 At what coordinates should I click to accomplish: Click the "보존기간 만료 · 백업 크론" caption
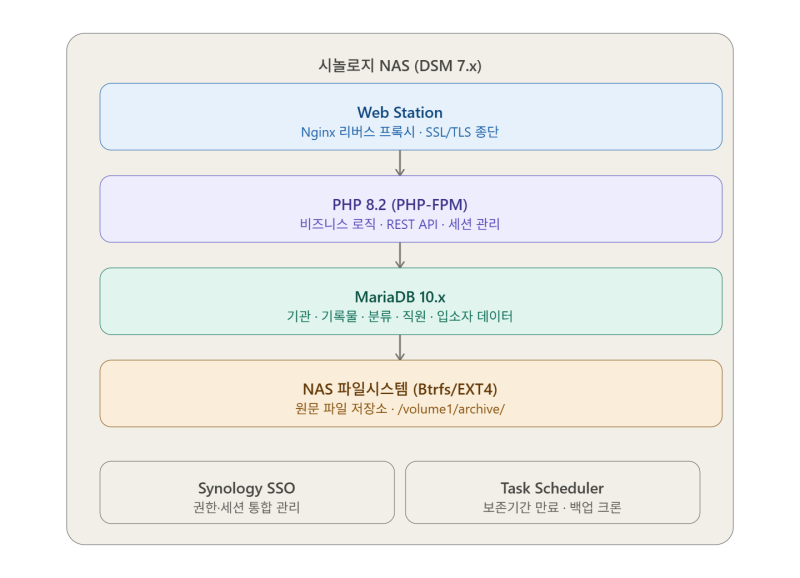(552, 508)
